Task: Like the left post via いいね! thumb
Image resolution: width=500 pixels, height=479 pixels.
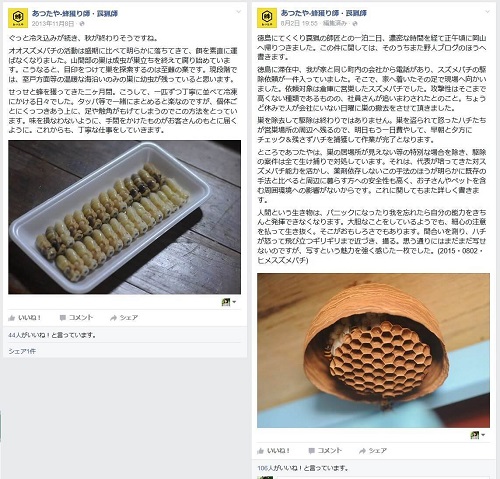Action: tap(24, 318)
